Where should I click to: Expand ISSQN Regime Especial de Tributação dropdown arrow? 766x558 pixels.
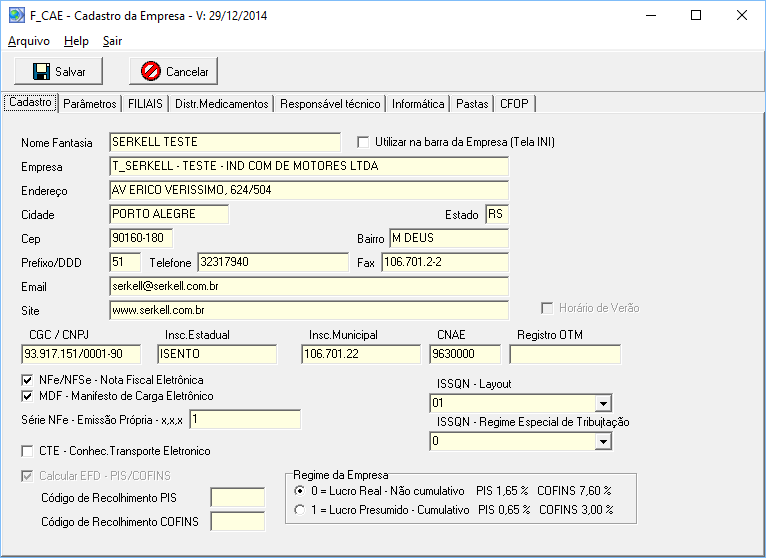pos(603,441)
